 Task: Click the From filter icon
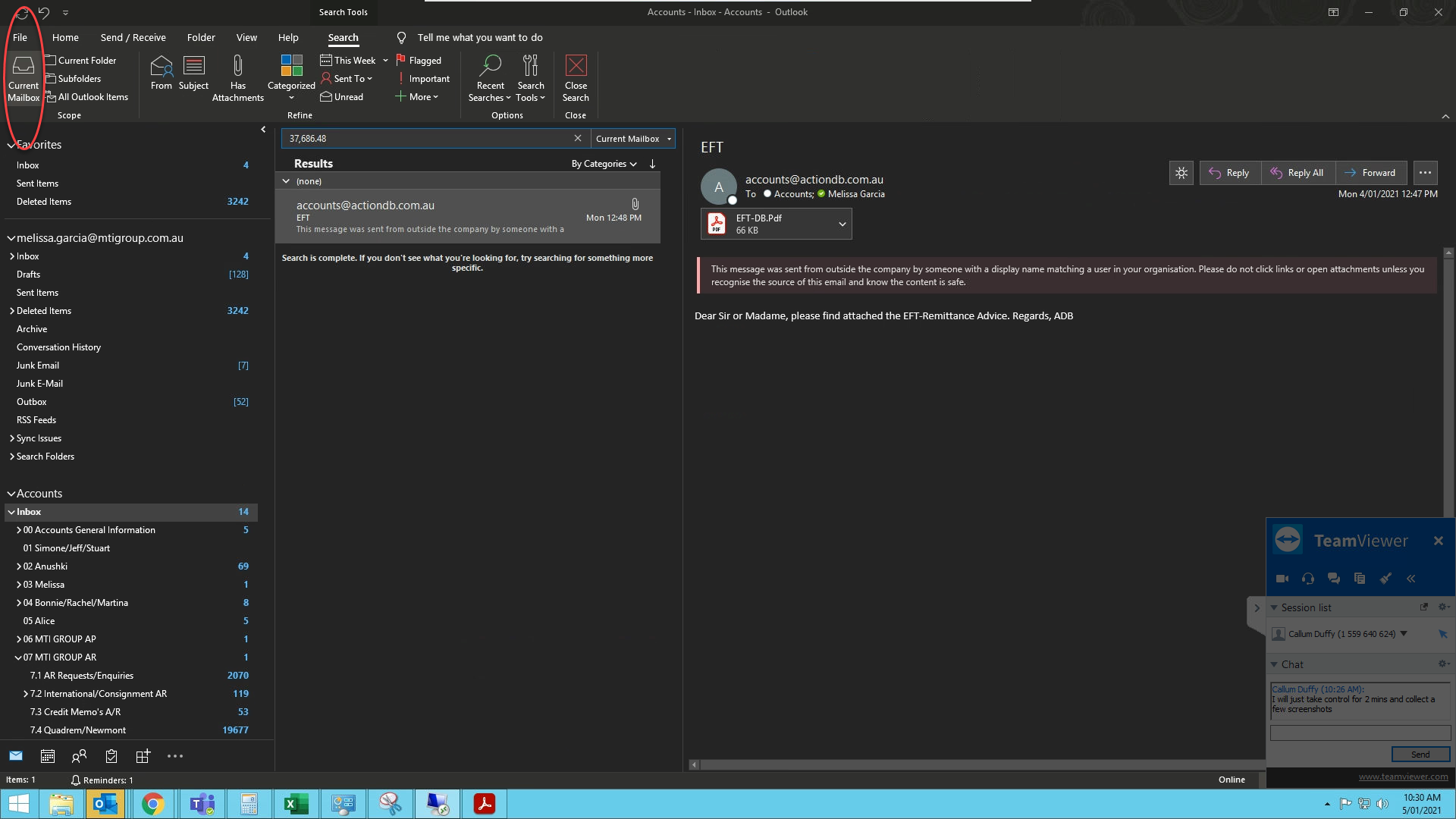pos(161,67)
